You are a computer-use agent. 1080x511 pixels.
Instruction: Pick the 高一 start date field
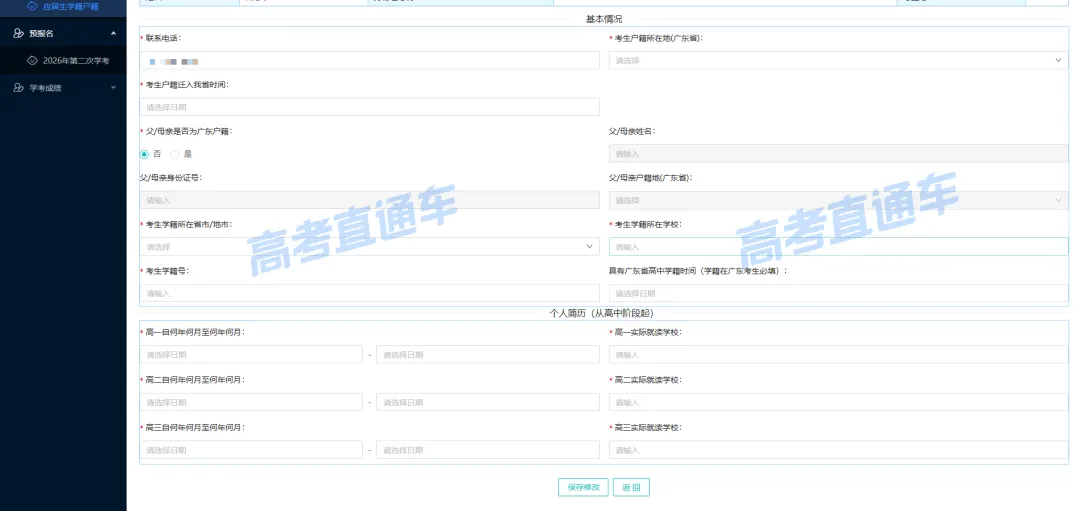pos(251,355)
